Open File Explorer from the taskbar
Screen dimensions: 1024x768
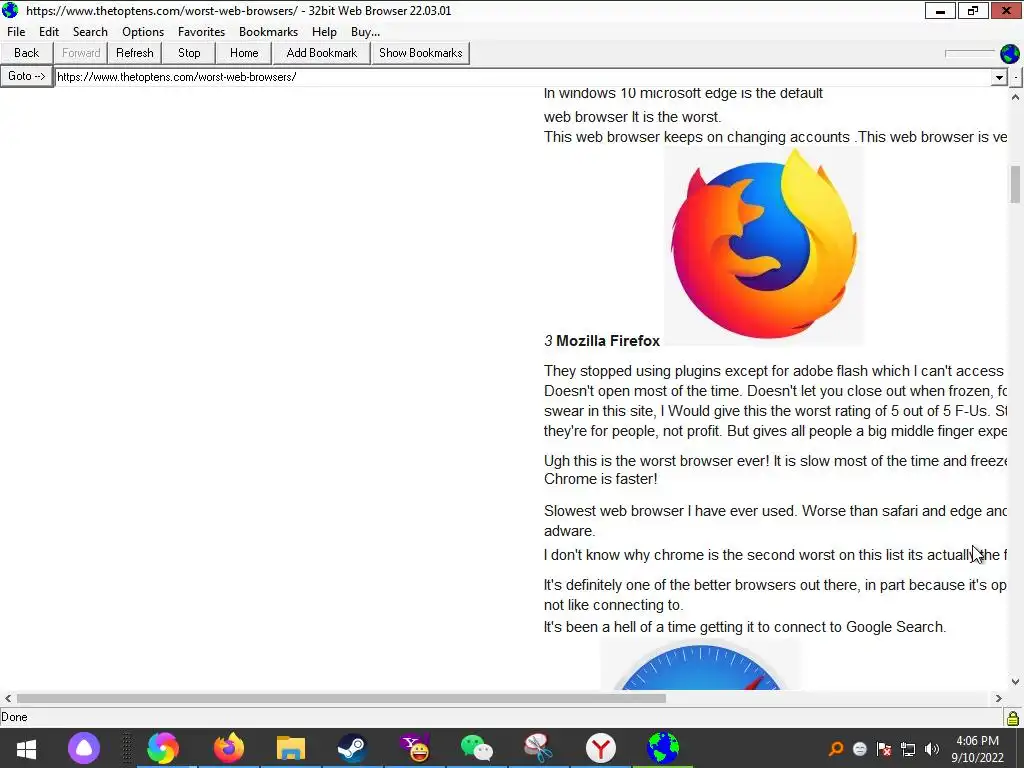[x=291, y=748]
